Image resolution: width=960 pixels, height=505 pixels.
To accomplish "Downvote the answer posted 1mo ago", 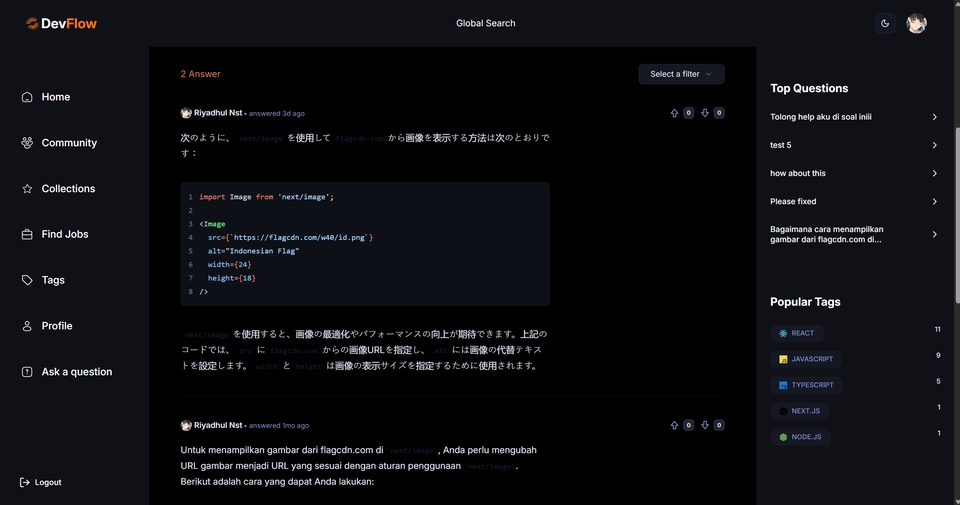I will tap(705, 425).
